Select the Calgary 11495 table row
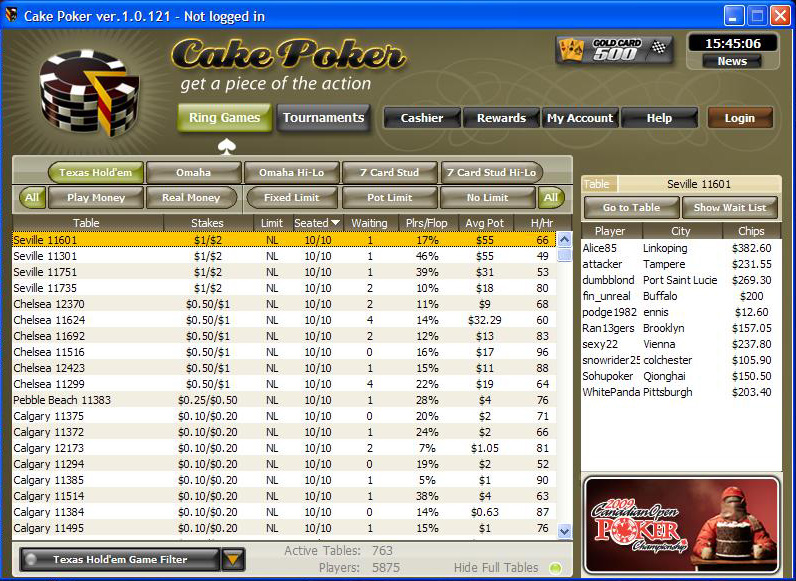The height and width of the screenshot is (581, 796). click(x=284, y=528)
